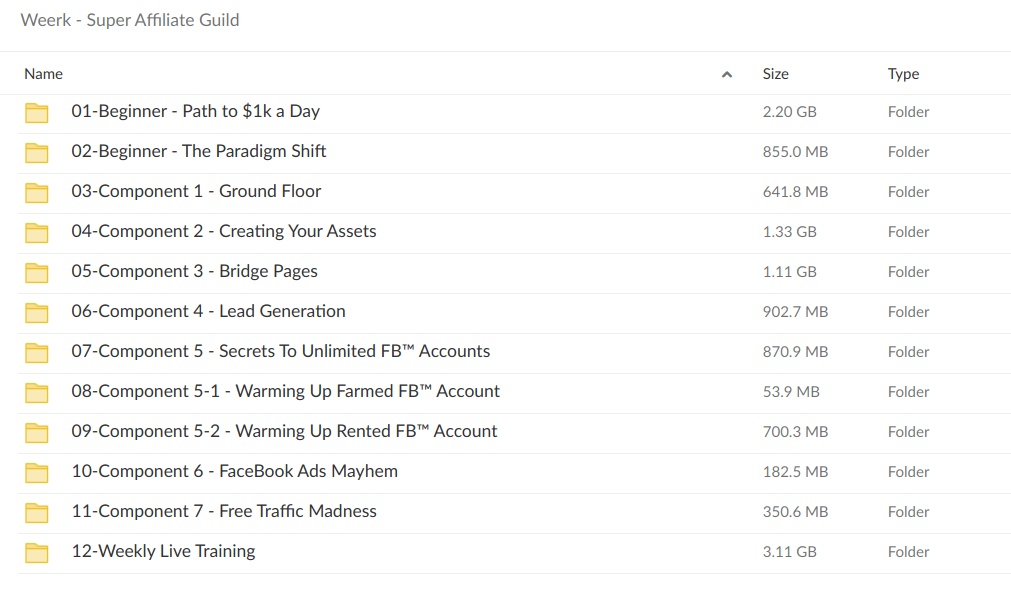This screenshot has width=1011, height=600.
Task: Select the folder icon beside 11-Component 7 - Free Traffic Madness
Action: pyautogui.click(x=36, y=512)
